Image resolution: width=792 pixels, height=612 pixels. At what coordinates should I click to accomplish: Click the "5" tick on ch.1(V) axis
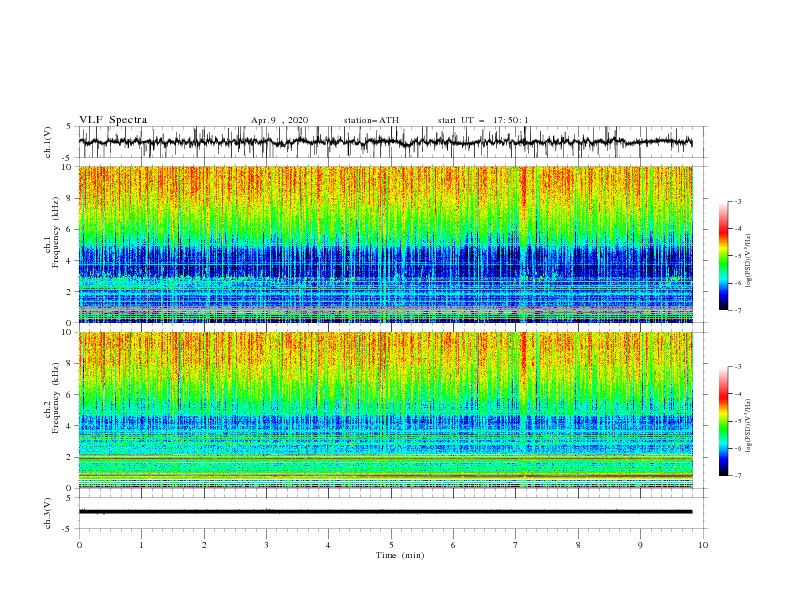(69, 127)
